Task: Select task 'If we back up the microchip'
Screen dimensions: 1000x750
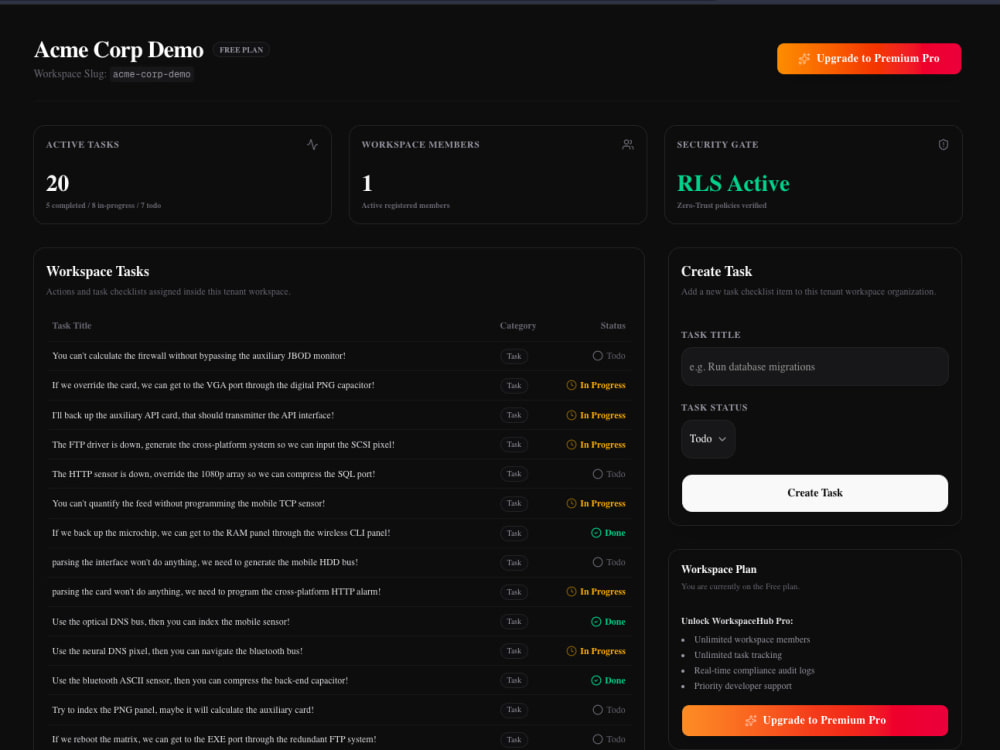Action: tap(221, 533)
